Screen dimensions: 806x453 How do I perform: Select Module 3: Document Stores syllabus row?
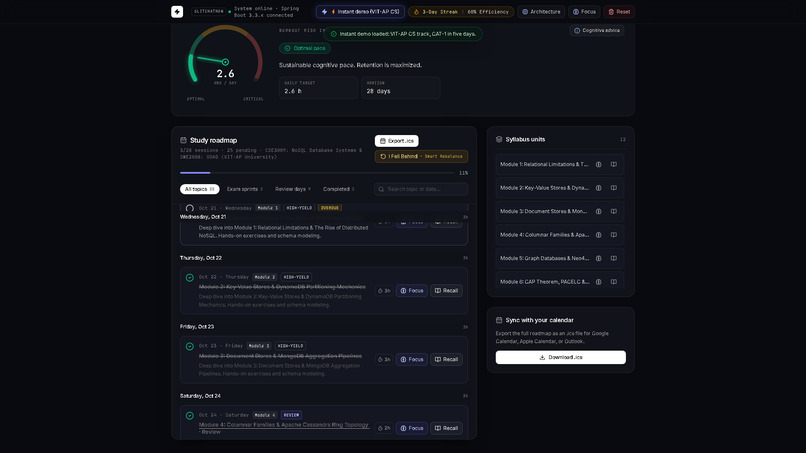[x=560, y=211]
